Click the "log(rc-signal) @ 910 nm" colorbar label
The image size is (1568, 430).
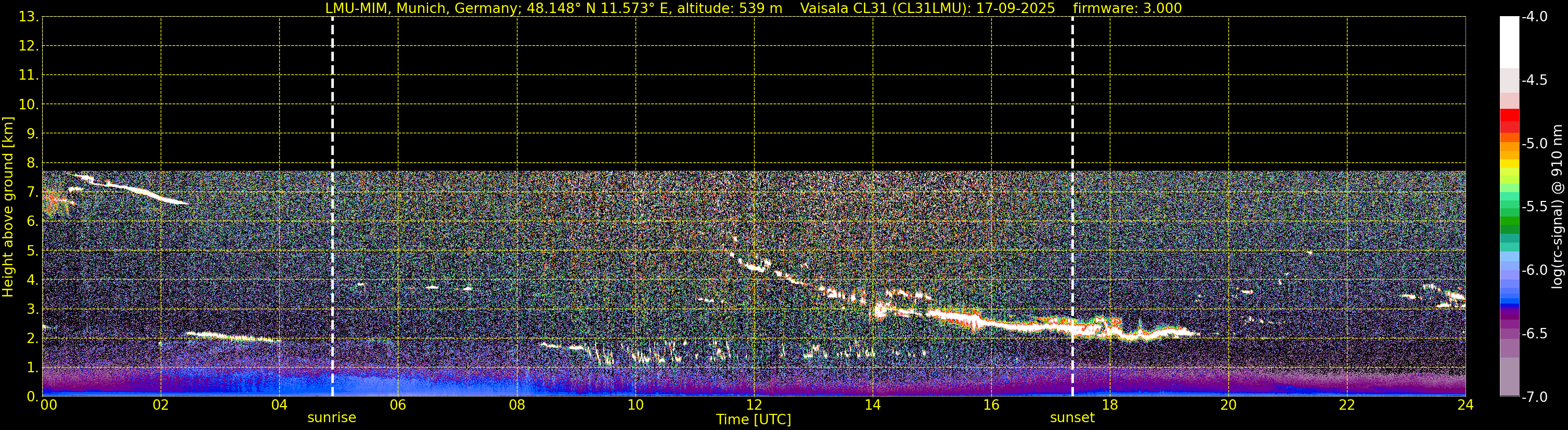[1557, 207]
